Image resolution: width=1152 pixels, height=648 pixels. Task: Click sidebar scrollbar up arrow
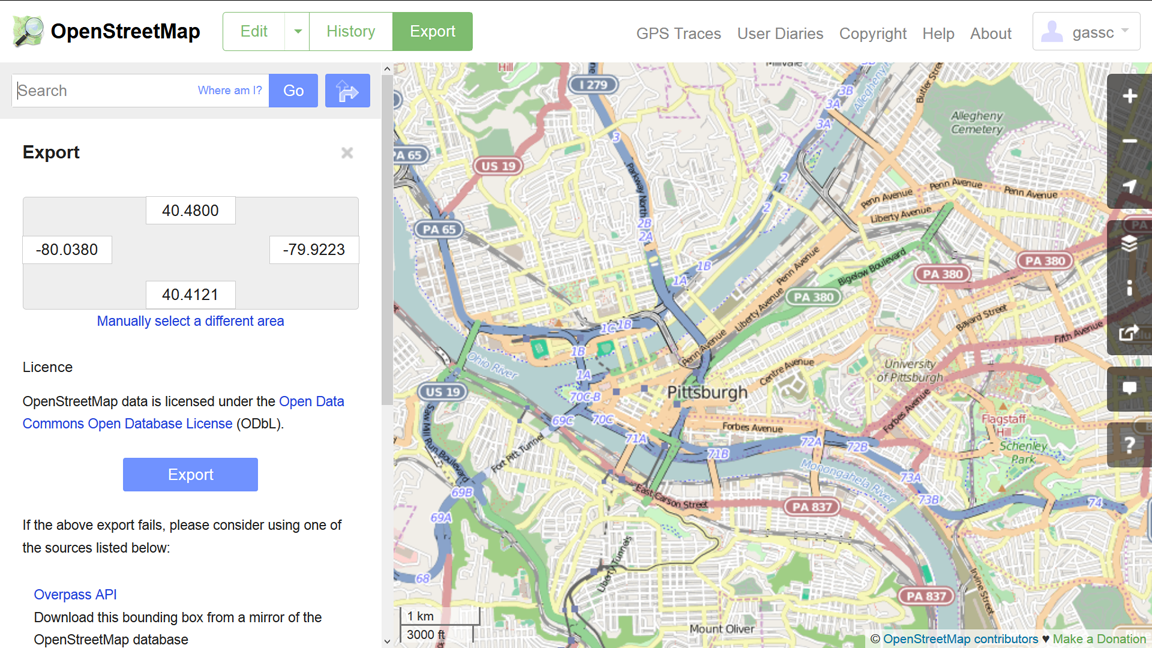387,69
